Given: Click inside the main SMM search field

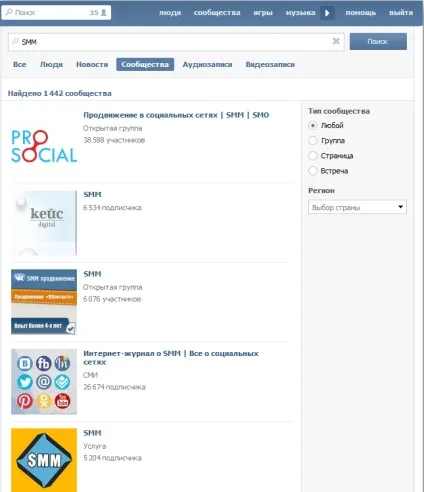Looking at the screenshot, I should pyautogui.click(x=176, y=42).
